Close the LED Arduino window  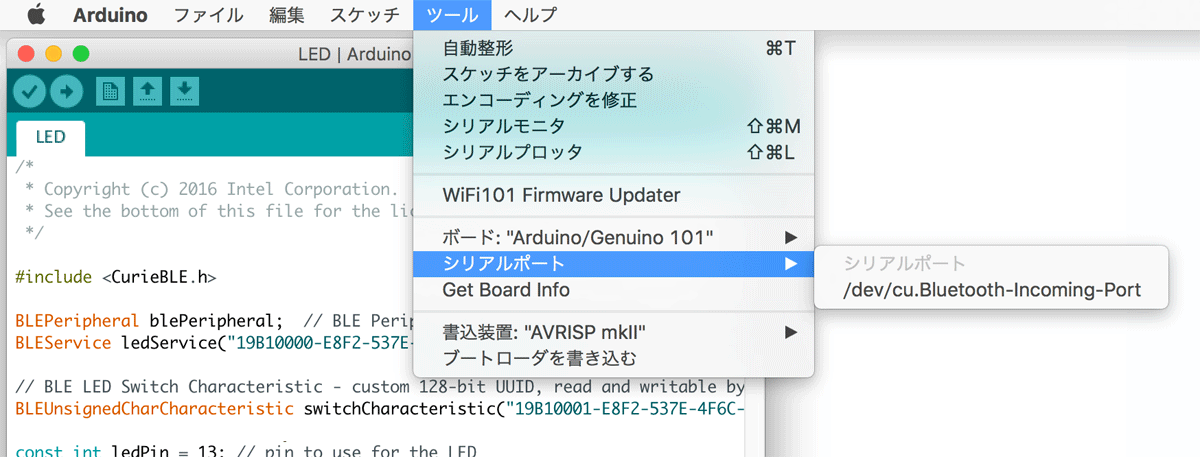click(x=26, y=54)
